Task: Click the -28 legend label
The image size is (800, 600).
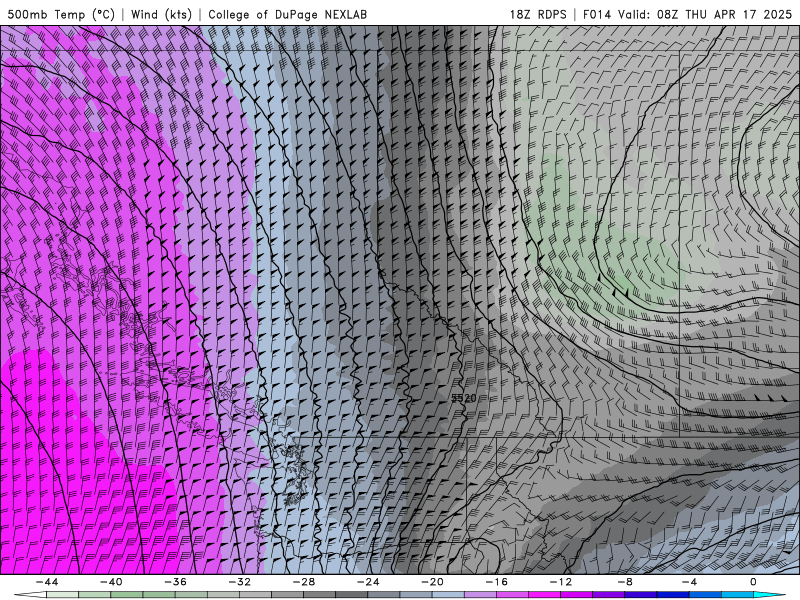Action: pyautogui.click(x=304, y=582)
